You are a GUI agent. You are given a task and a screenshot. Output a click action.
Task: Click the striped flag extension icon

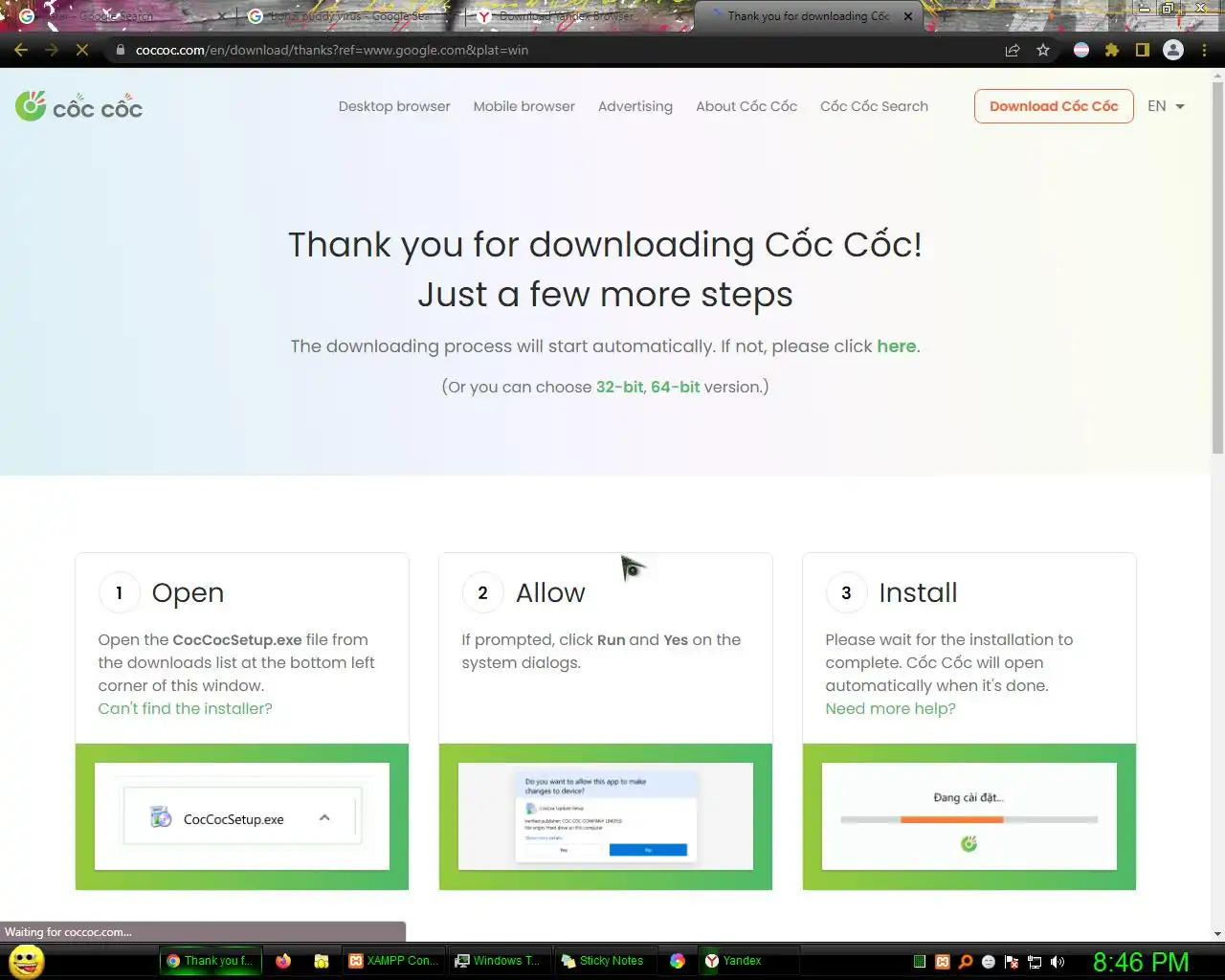[x=1081, y=50]
